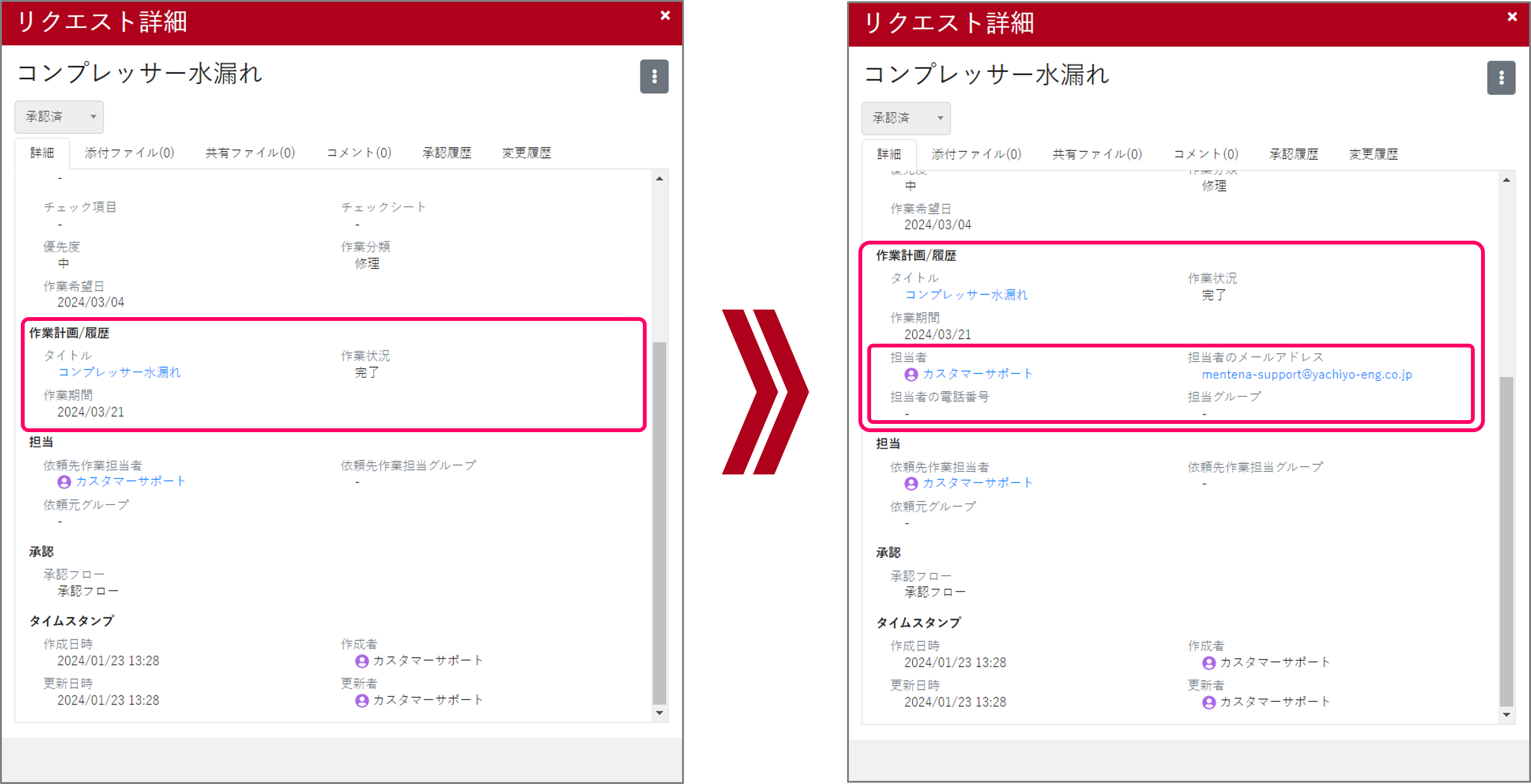
Task: Open the 承認済 status dropdown on the left
Action: tap(59, 117)
